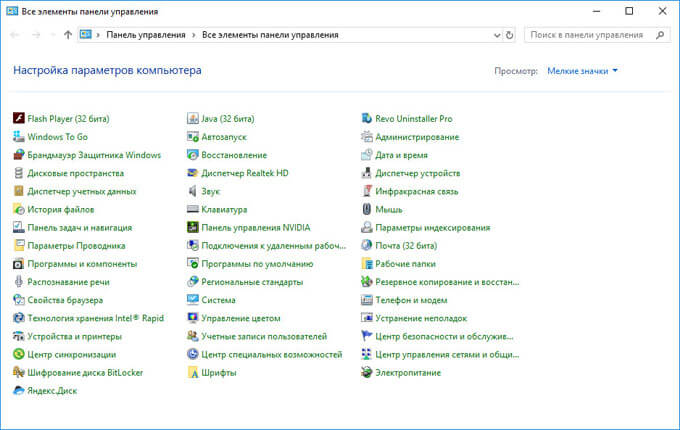Click the forward navigation arrow
680x430 pixels.
(x=36, y=35)
